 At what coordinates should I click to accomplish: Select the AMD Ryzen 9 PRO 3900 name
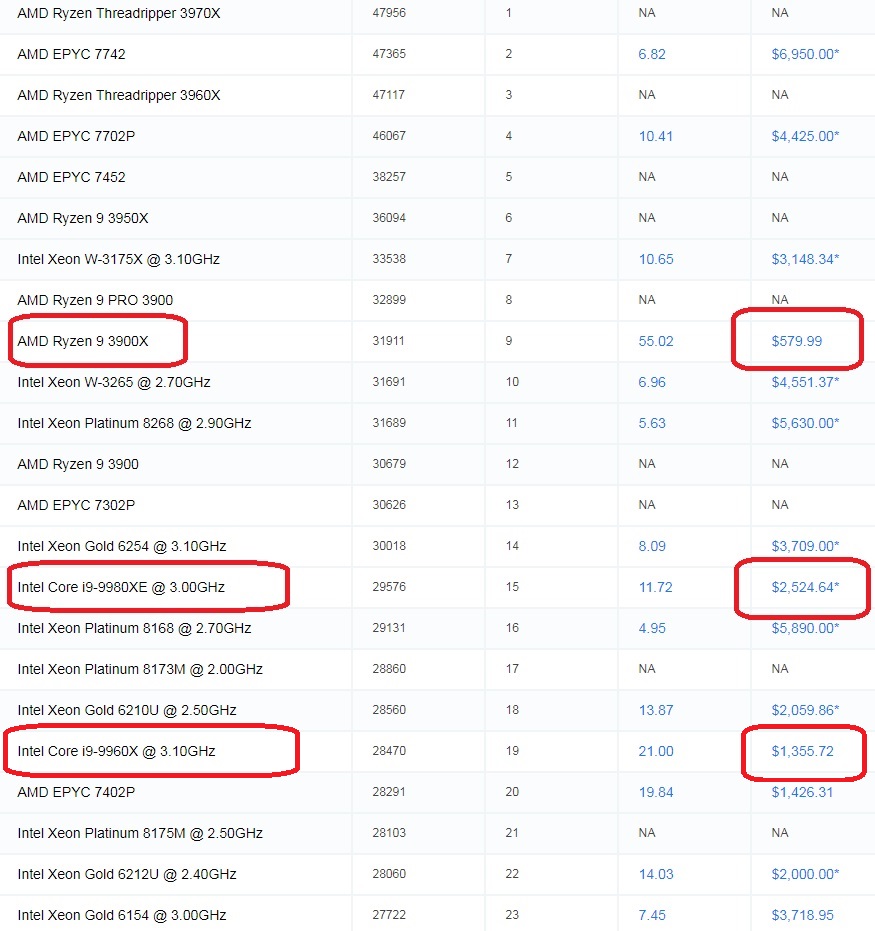coord(95,300)
